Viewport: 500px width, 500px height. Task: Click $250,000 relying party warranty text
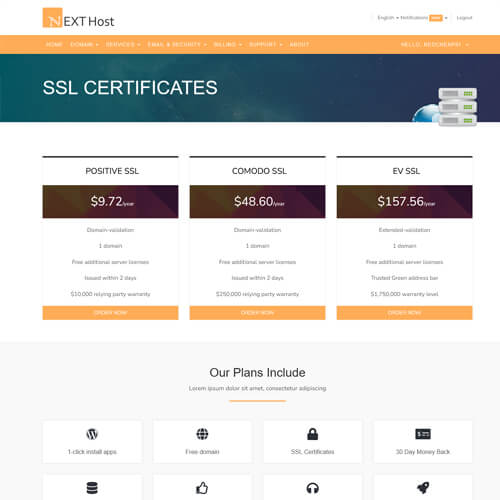tap(257, 294)
